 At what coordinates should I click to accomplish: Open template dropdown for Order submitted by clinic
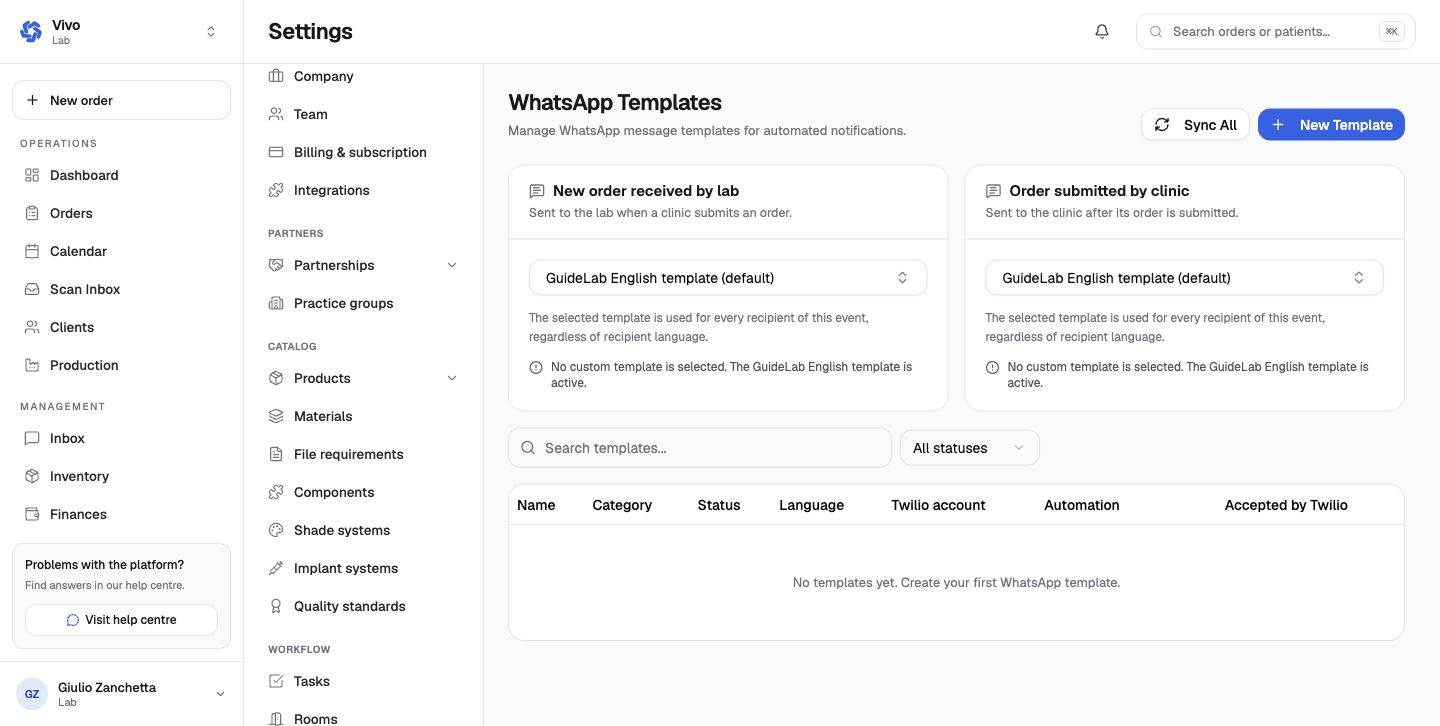pyautogui.click(x=1184, y=278)
